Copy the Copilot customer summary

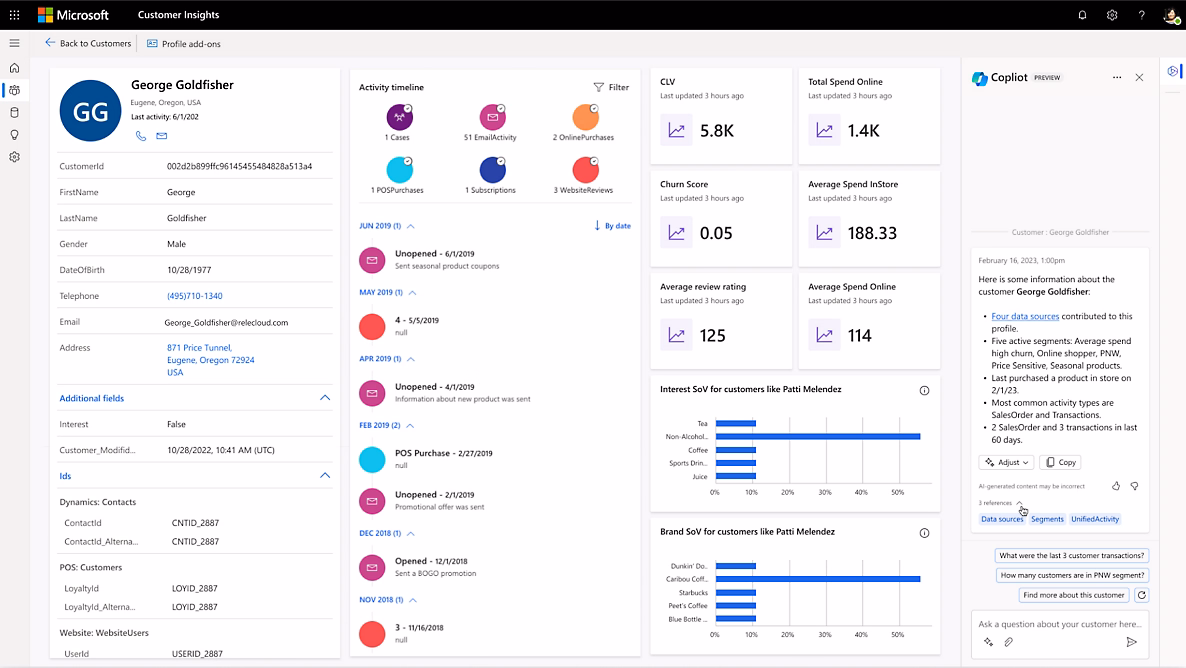1059,461
